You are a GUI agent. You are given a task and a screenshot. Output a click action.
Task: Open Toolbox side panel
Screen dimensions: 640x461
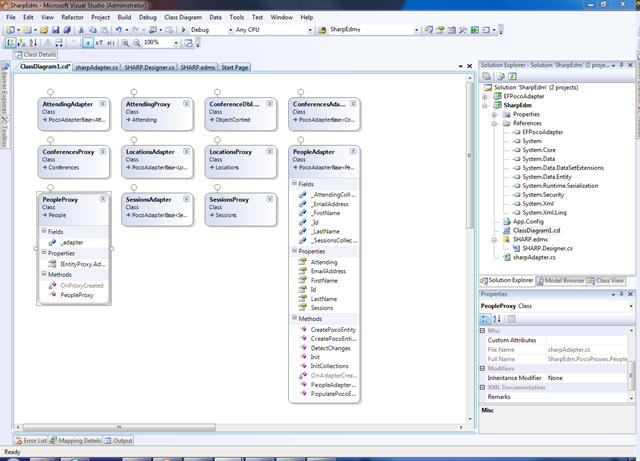(x=5, y=133)
